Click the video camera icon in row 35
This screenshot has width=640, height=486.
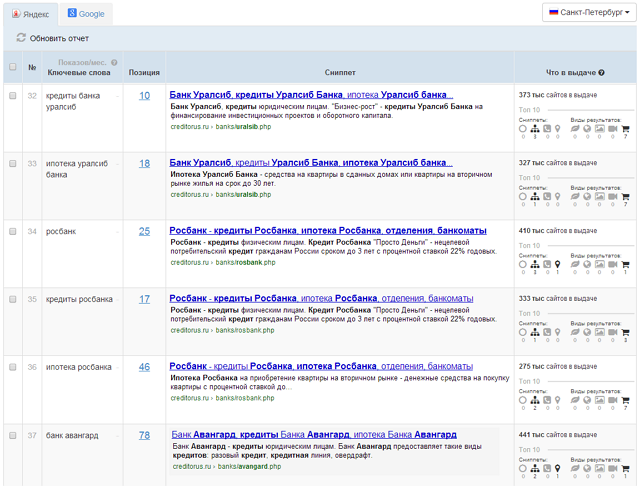tap(613, 332)
